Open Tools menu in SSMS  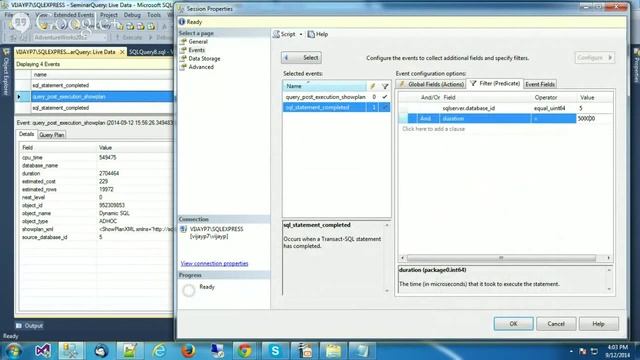click(154, 15)
